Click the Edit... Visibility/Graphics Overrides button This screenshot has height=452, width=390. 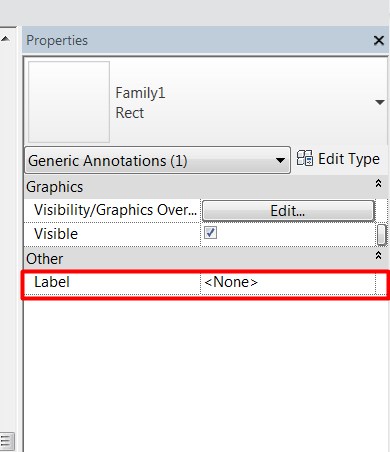pyautogui.click(x=288, y=211)
